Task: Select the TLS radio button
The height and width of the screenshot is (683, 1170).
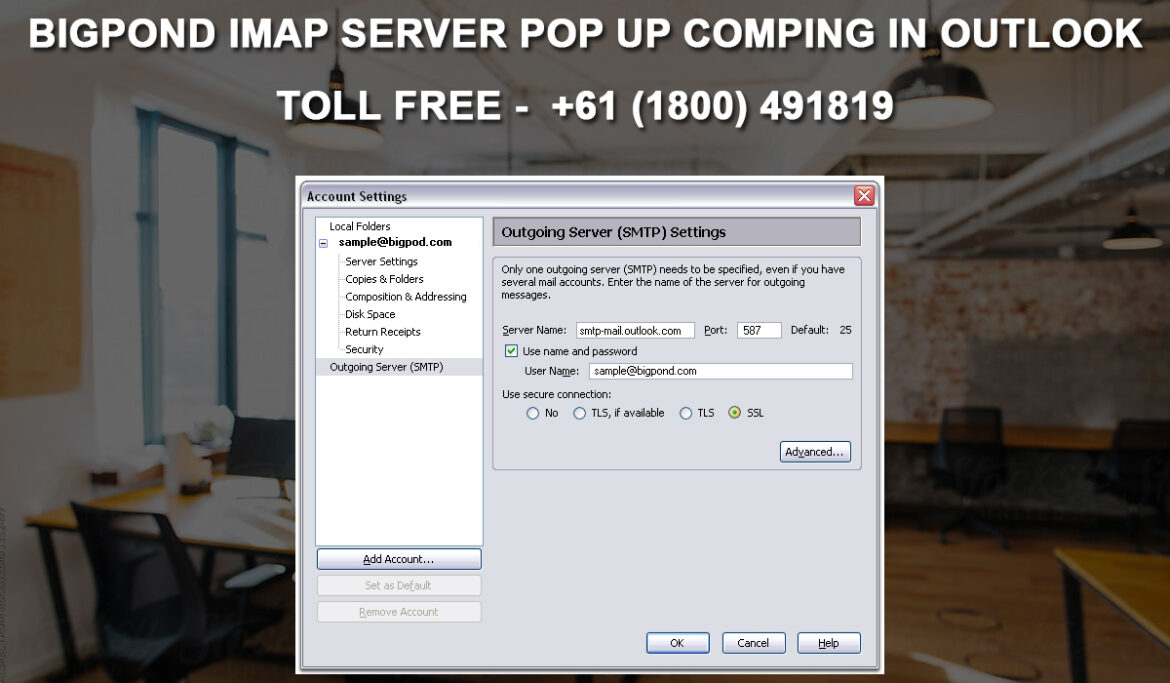Action: coord(686,414)
